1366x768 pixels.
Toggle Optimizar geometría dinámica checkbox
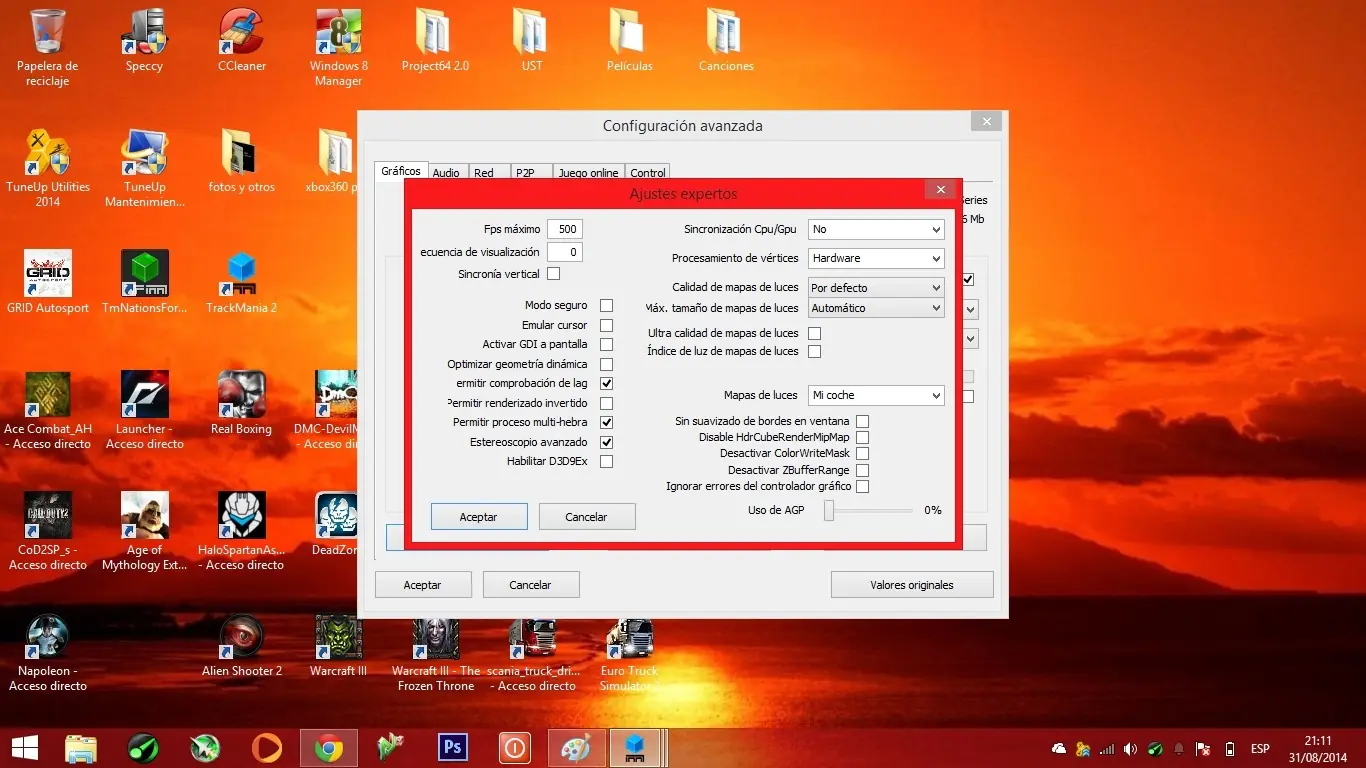point(606,364)
